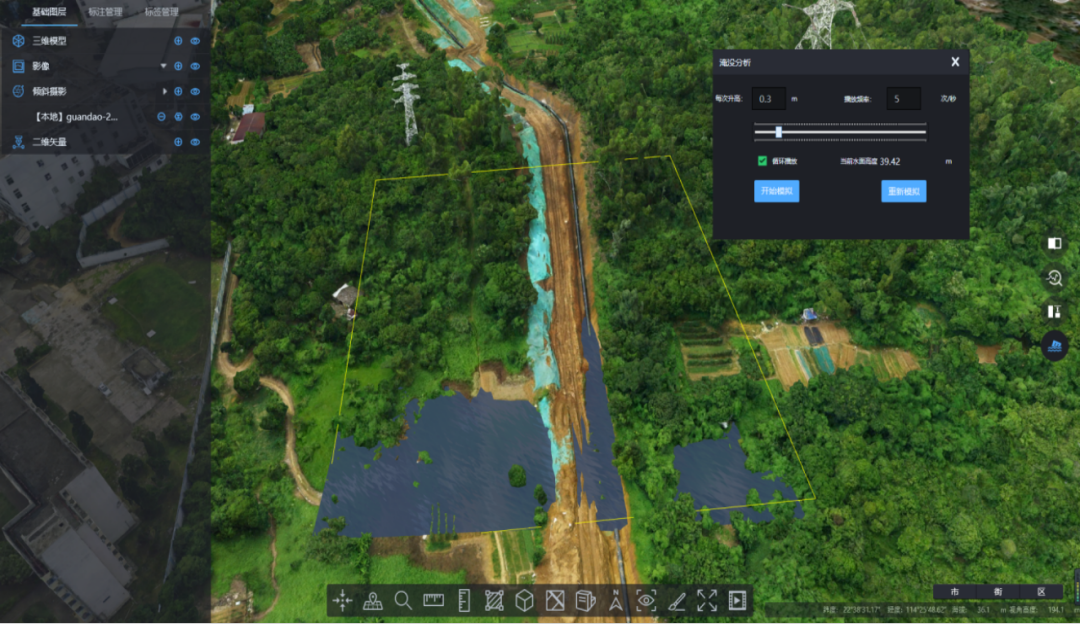Toggle visibility eye for 三维模型 layer
This screenshot has height=624, width=1080.
coord(195,41)
